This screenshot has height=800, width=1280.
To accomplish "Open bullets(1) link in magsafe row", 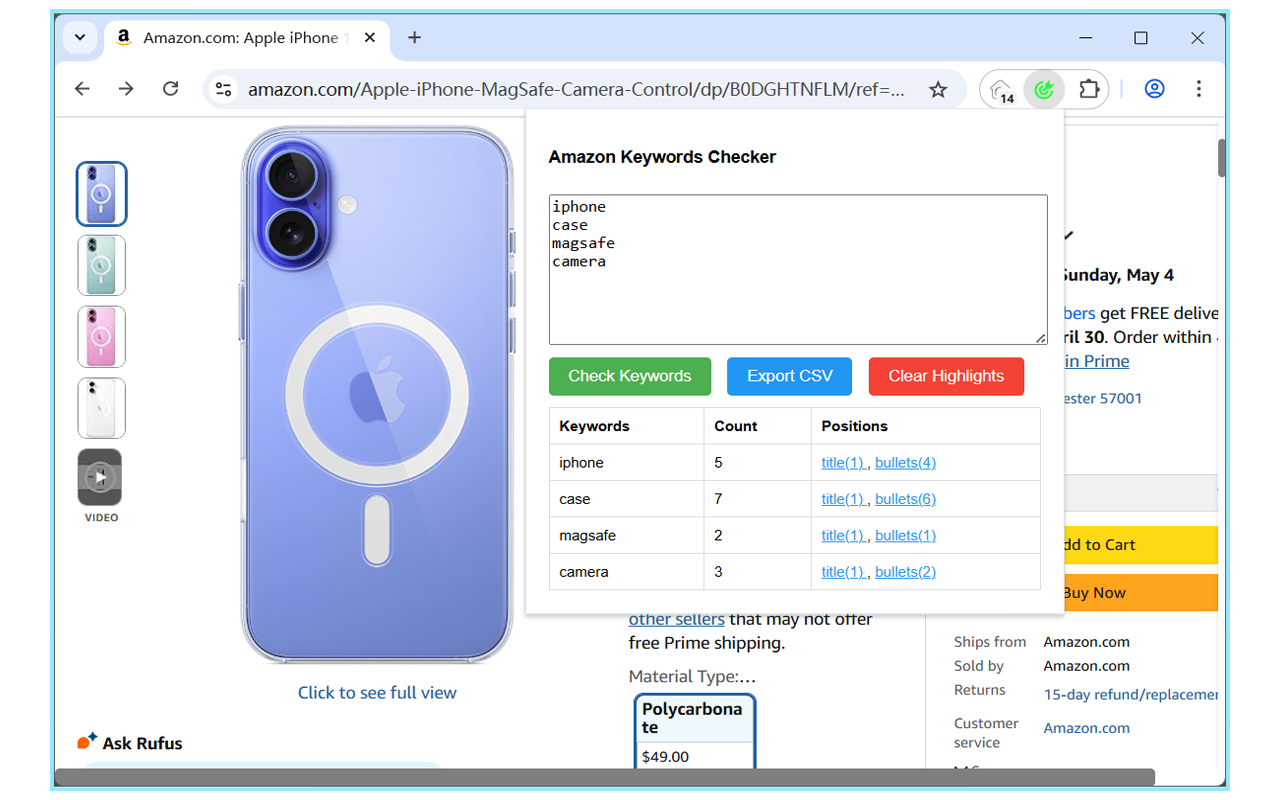I will coord(905,536).
